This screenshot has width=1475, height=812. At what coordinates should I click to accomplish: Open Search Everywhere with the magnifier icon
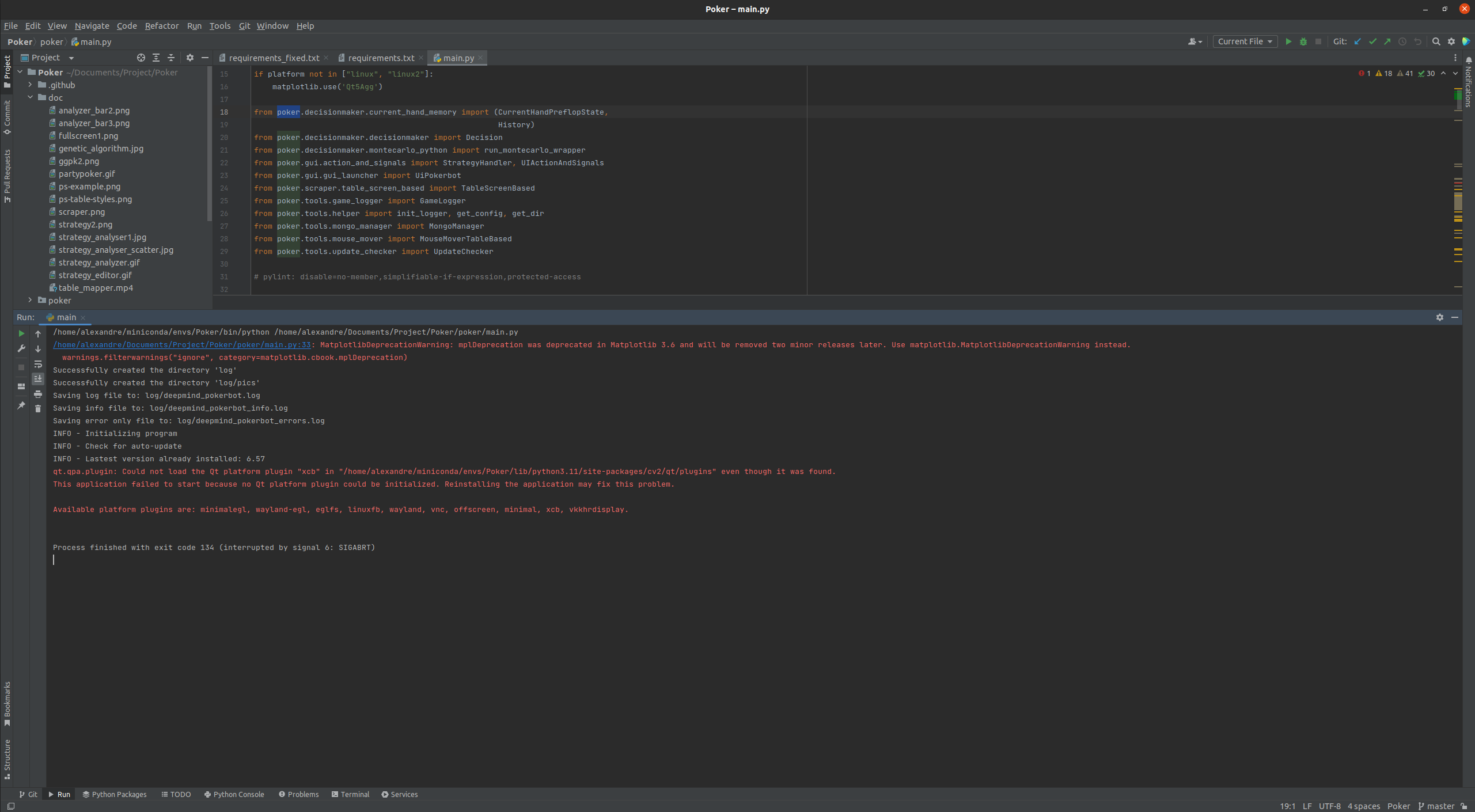pos(1436,41)
